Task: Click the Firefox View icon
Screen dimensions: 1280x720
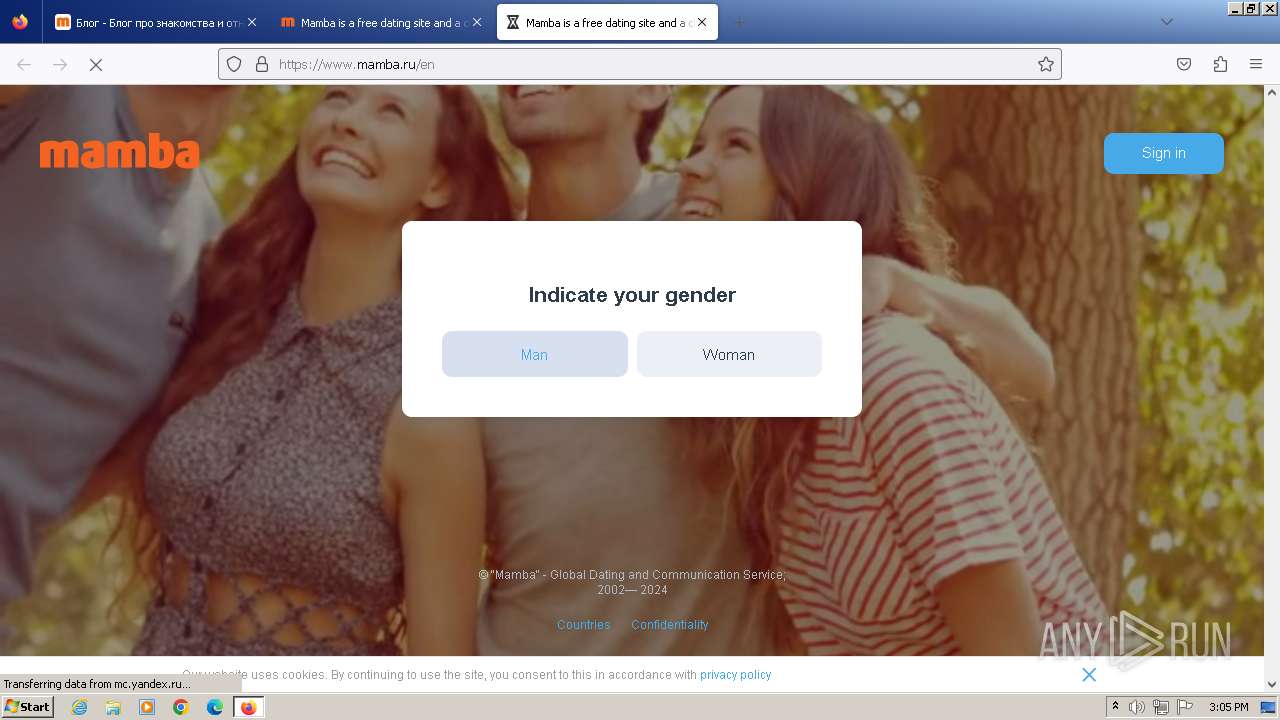Action: click(20, 22)
